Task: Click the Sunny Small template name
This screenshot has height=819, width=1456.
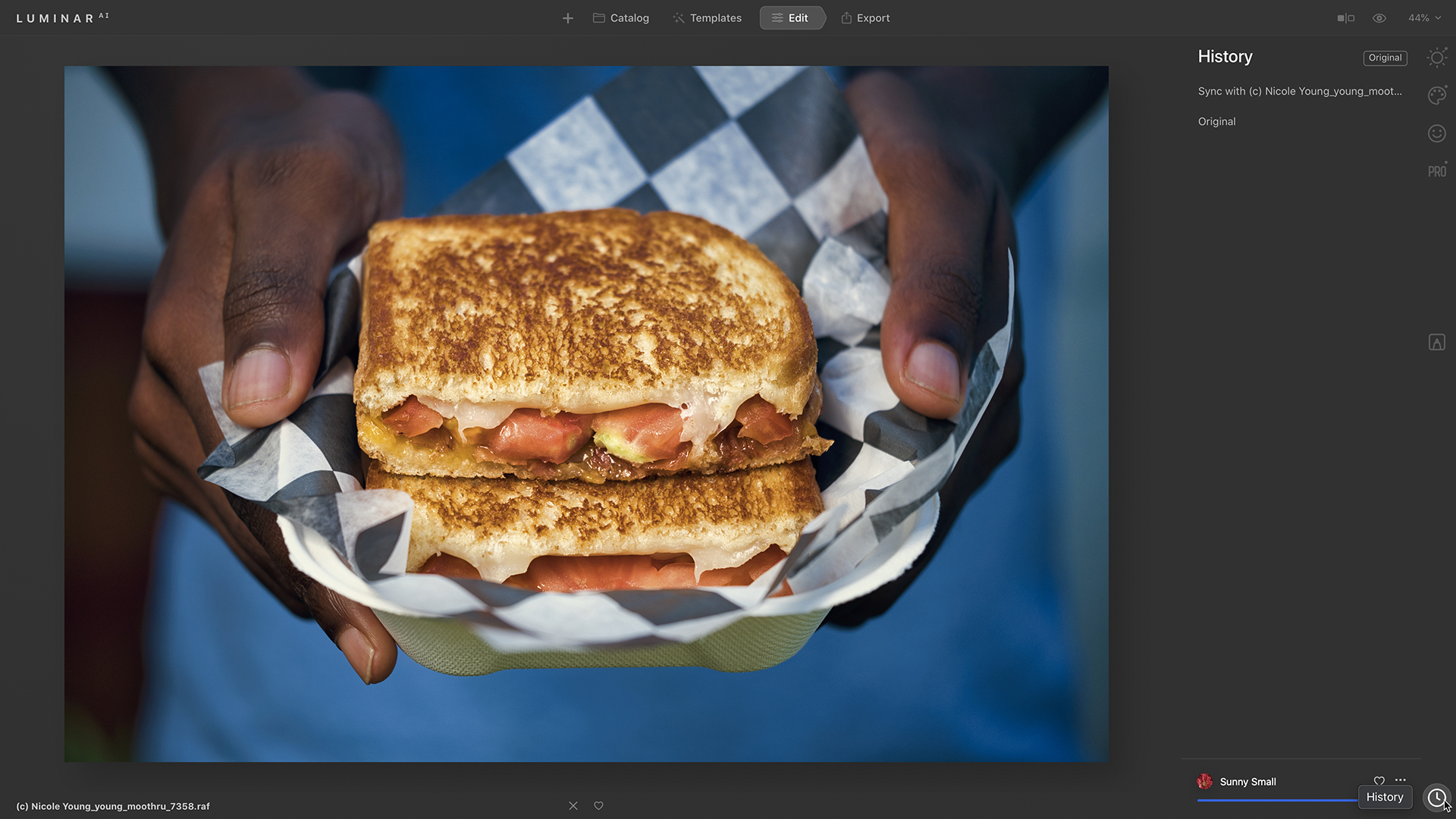Action: click(x=1247, y=782)
